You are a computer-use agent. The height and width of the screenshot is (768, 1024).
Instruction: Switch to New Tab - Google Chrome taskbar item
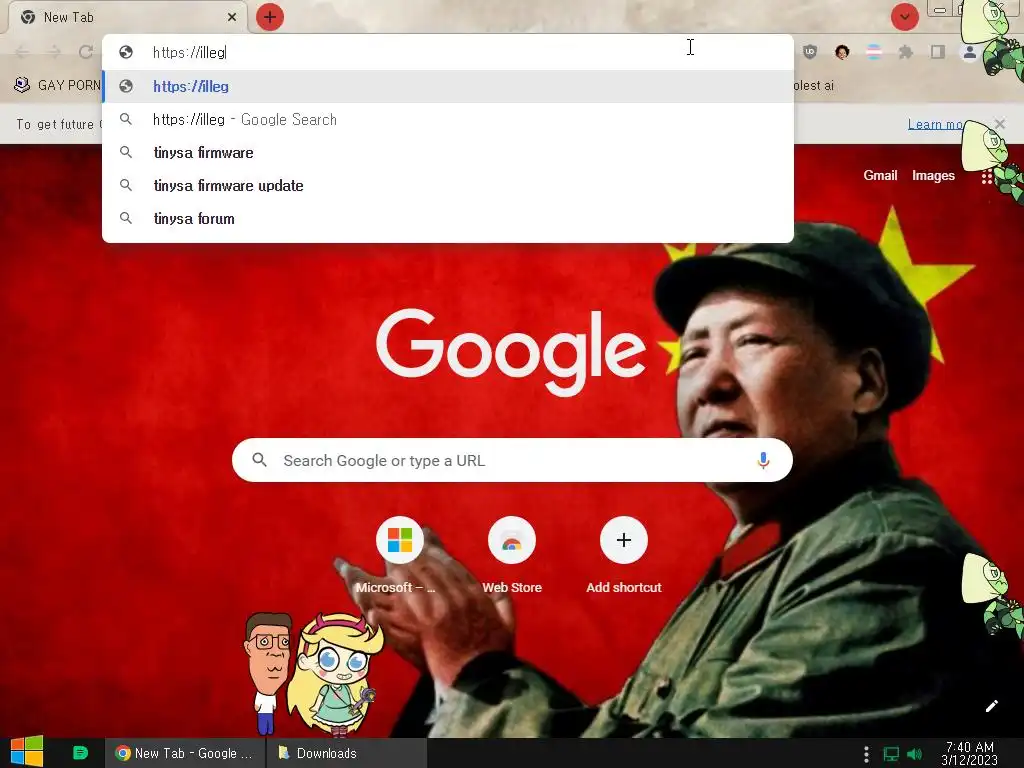[185, 753]
